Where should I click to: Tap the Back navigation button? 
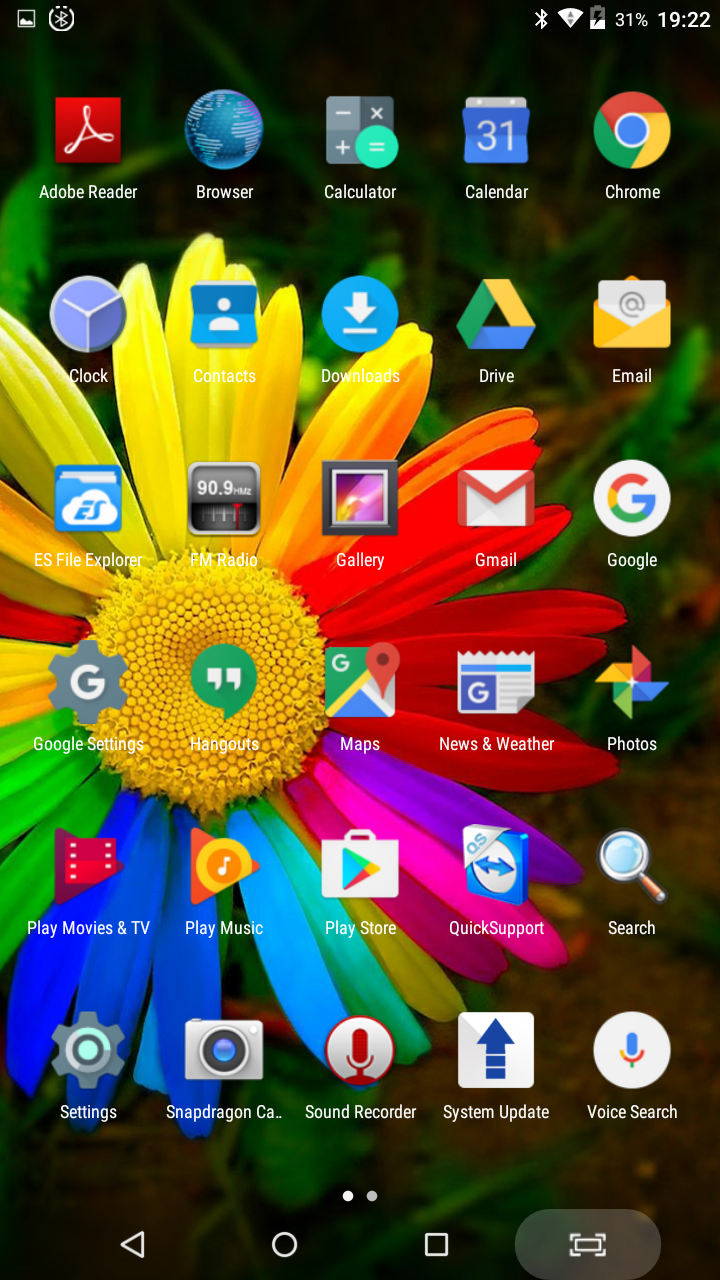132,1244
